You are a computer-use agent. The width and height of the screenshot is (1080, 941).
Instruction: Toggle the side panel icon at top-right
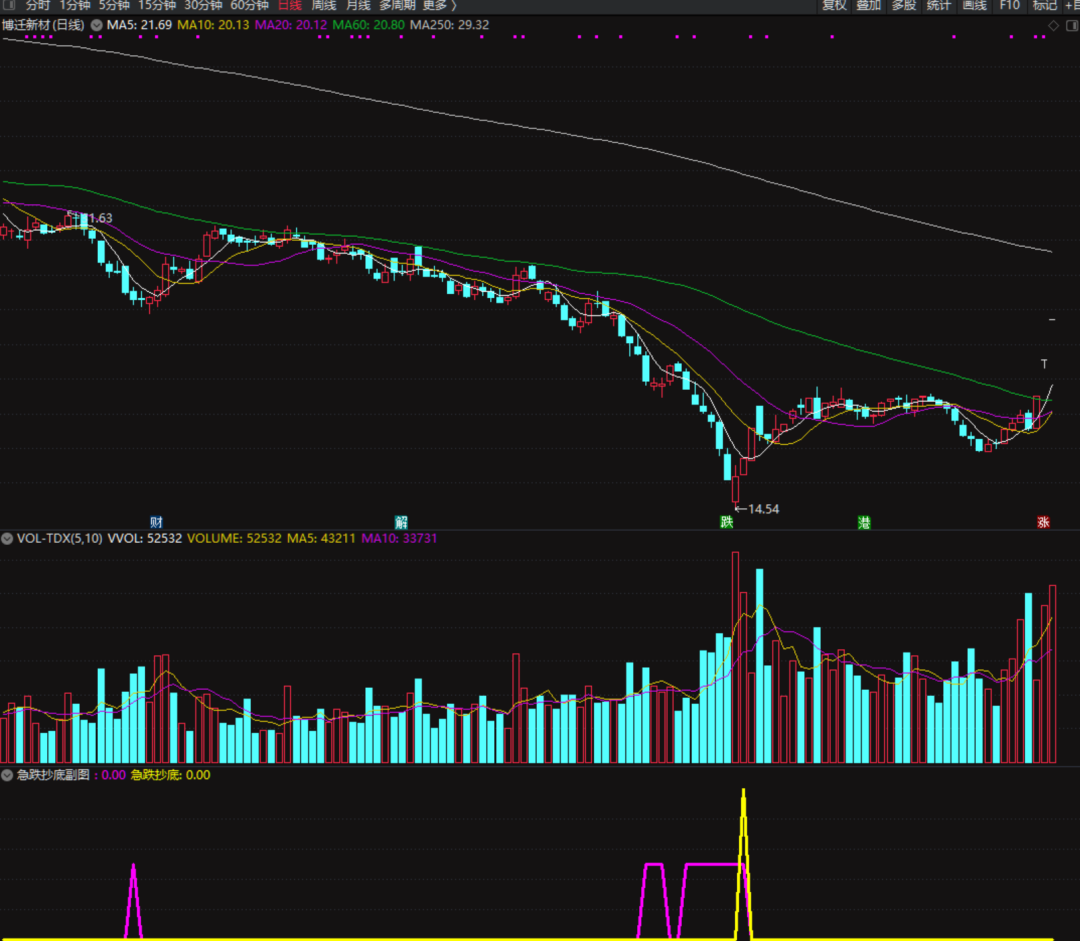coord(1072,25)
